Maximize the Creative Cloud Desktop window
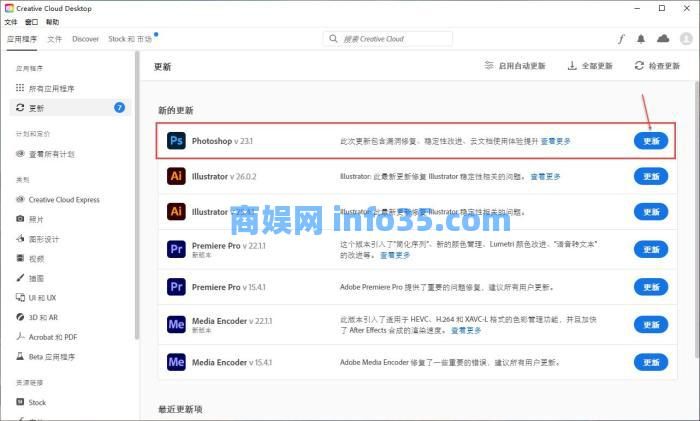Viewport: 700px width, 421px height. tap(662, 8)
